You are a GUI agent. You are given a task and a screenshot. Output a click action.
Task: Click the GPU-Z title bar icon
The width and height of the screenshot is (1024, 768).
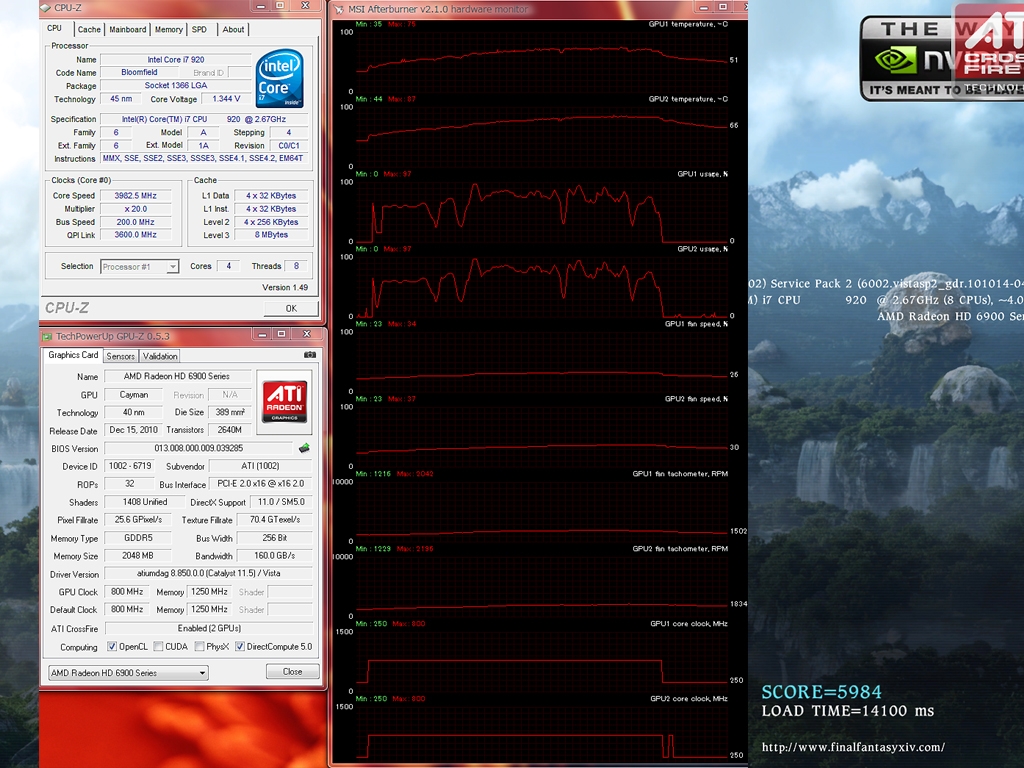pos(47,336)
